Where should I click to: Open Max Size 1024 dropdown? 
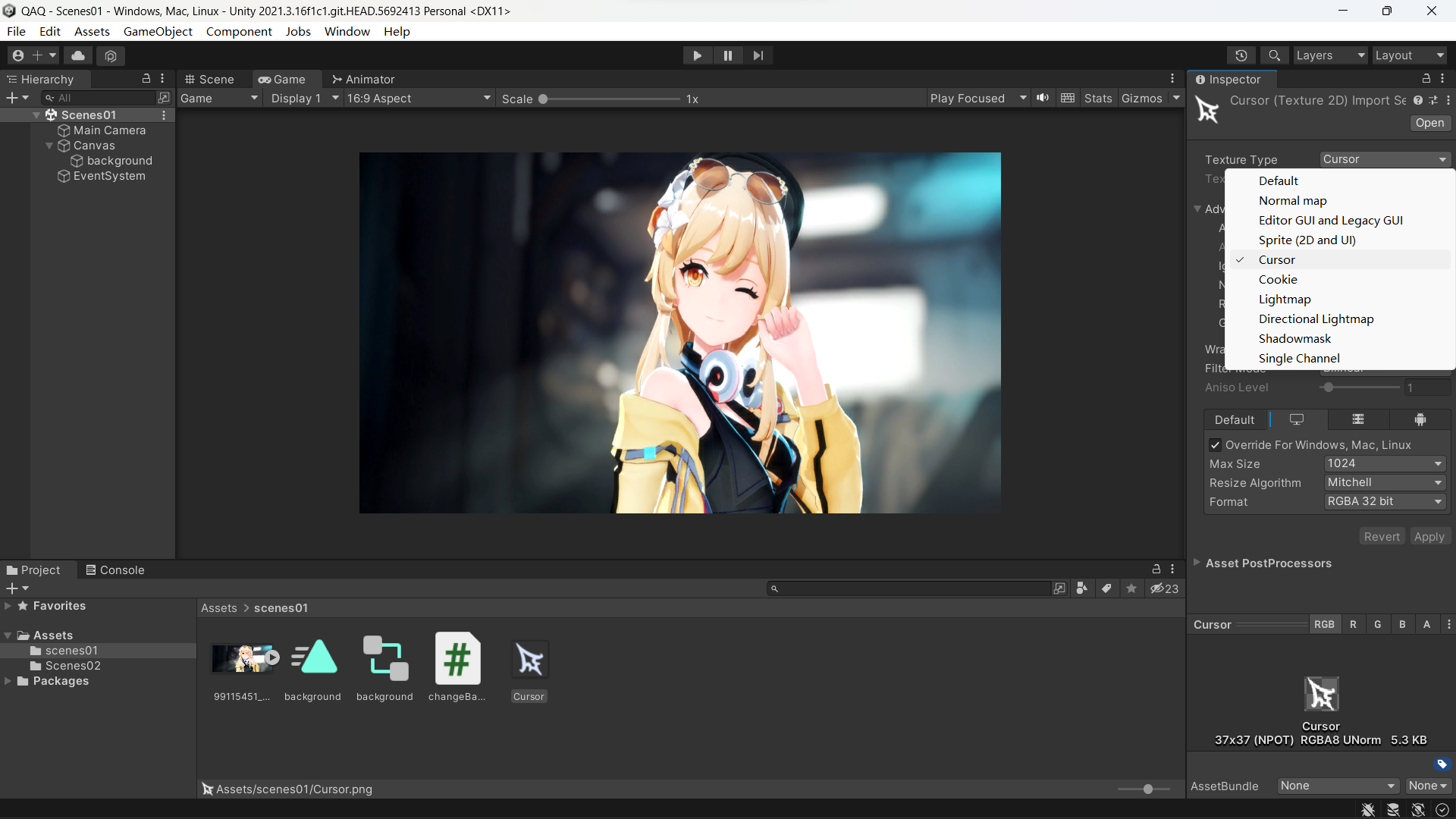(1385, 463)
